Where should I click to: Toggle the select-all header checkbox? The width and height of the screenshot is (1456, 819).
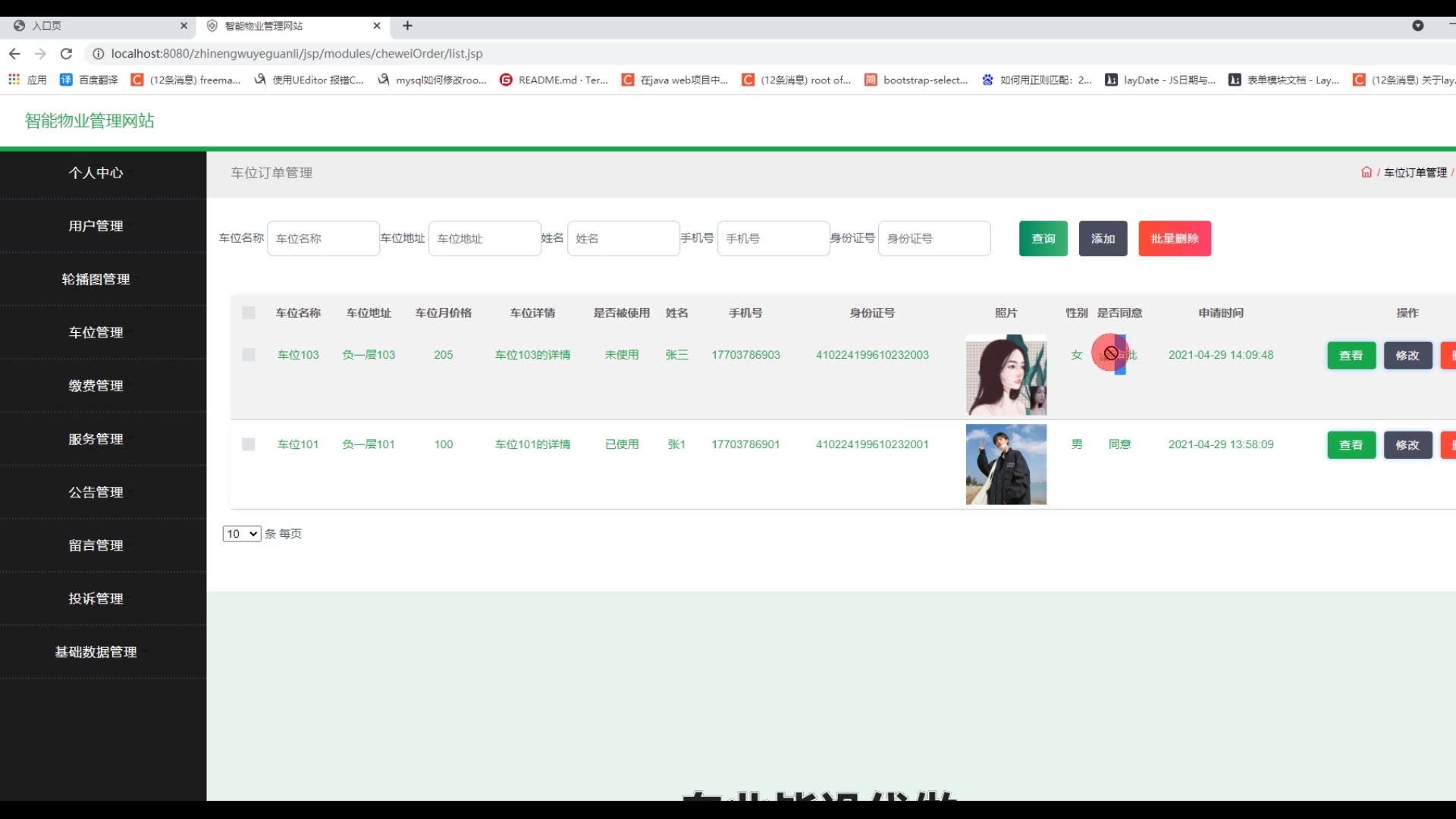click(x=248, y=312)
